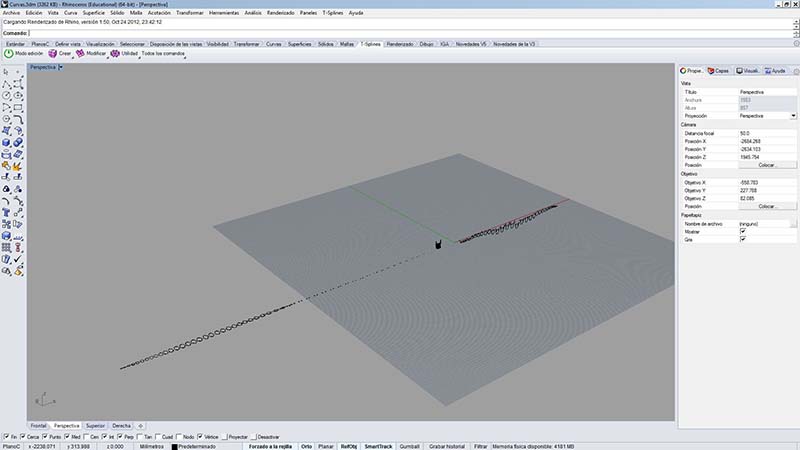Expand the Proyección dropdown
Viewport: 800px width, 450px height.
point(793,116)
